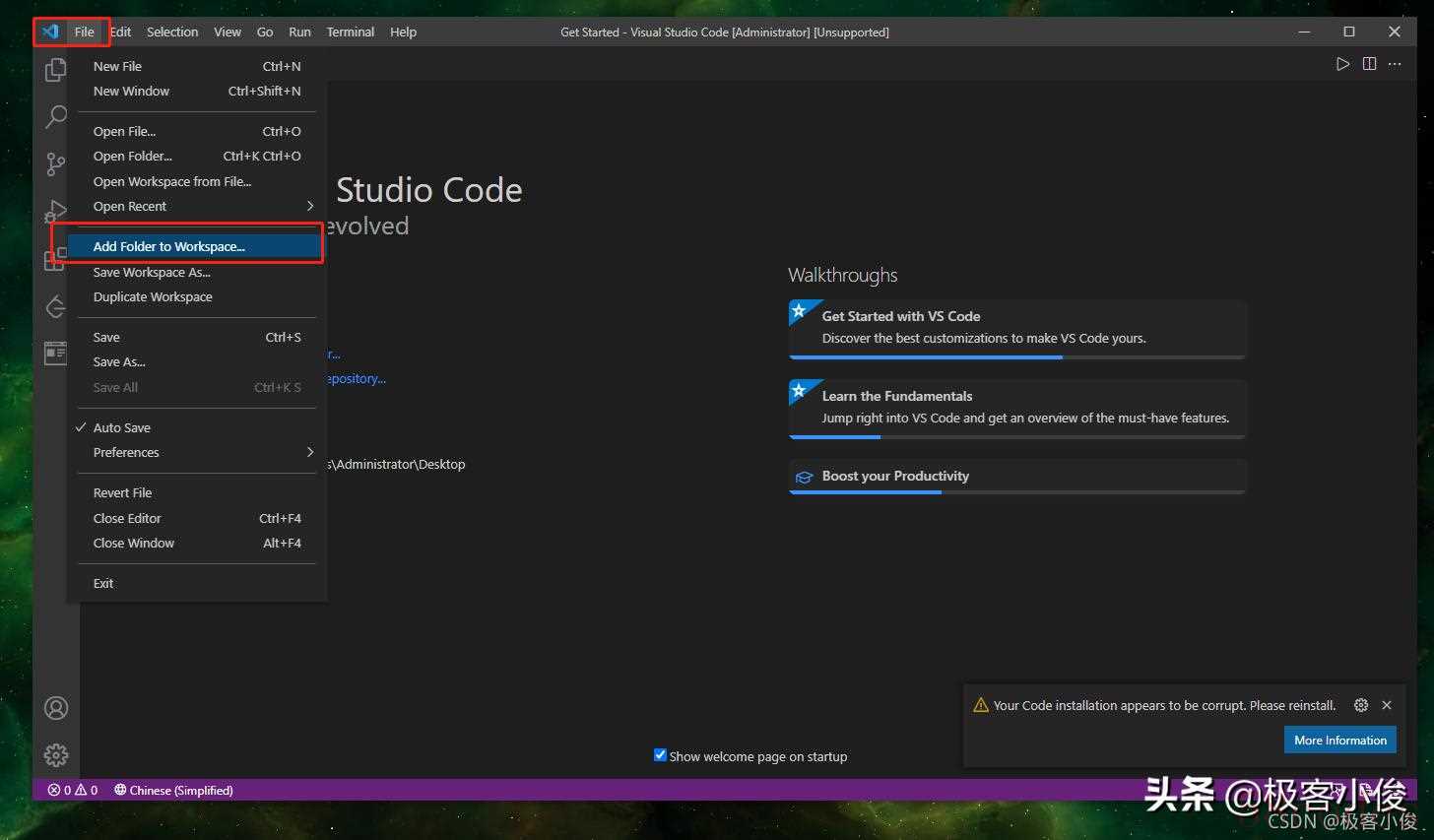The width and height of the screenshot is (1434, 840).
Task: Open notification settings gear icon
Action: click(1361, 705)
